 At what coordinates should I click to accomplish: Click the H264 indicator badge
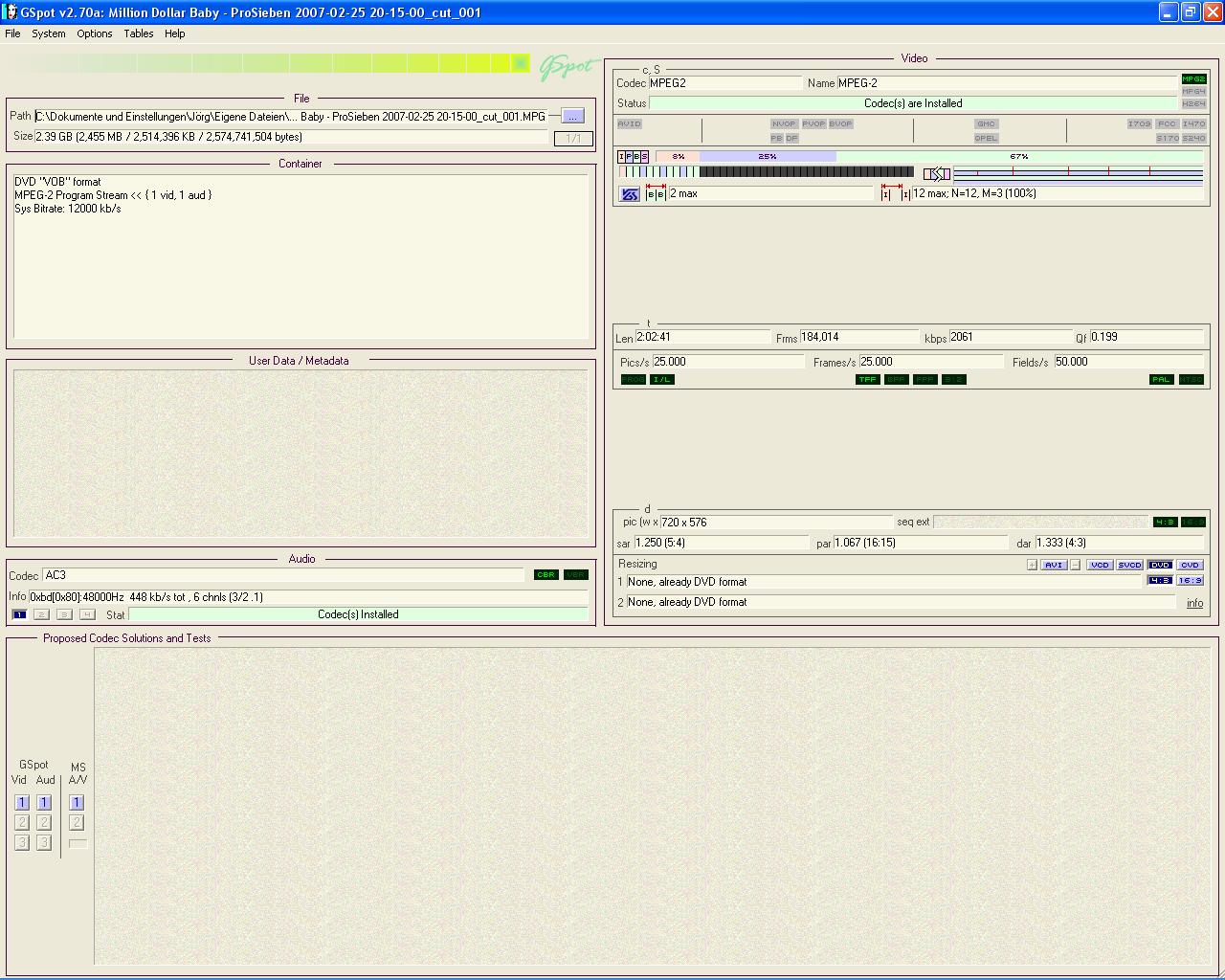pyautogui.click(x=1193, y=103)
